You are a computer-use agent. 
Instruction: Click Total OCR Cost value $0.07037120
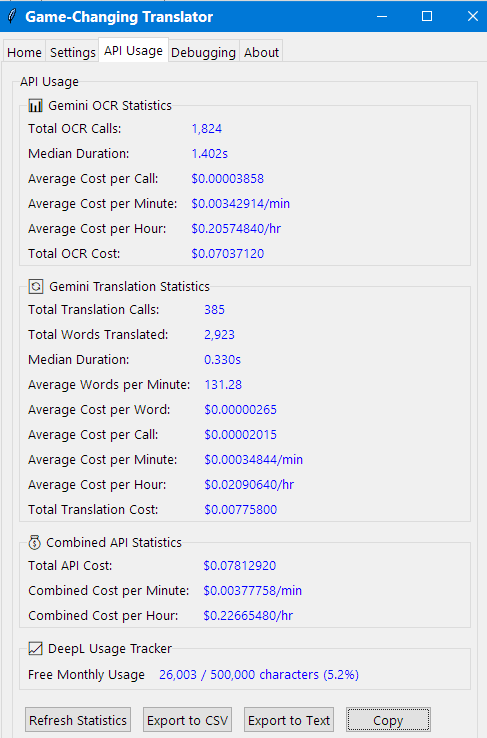click(227, 253)
